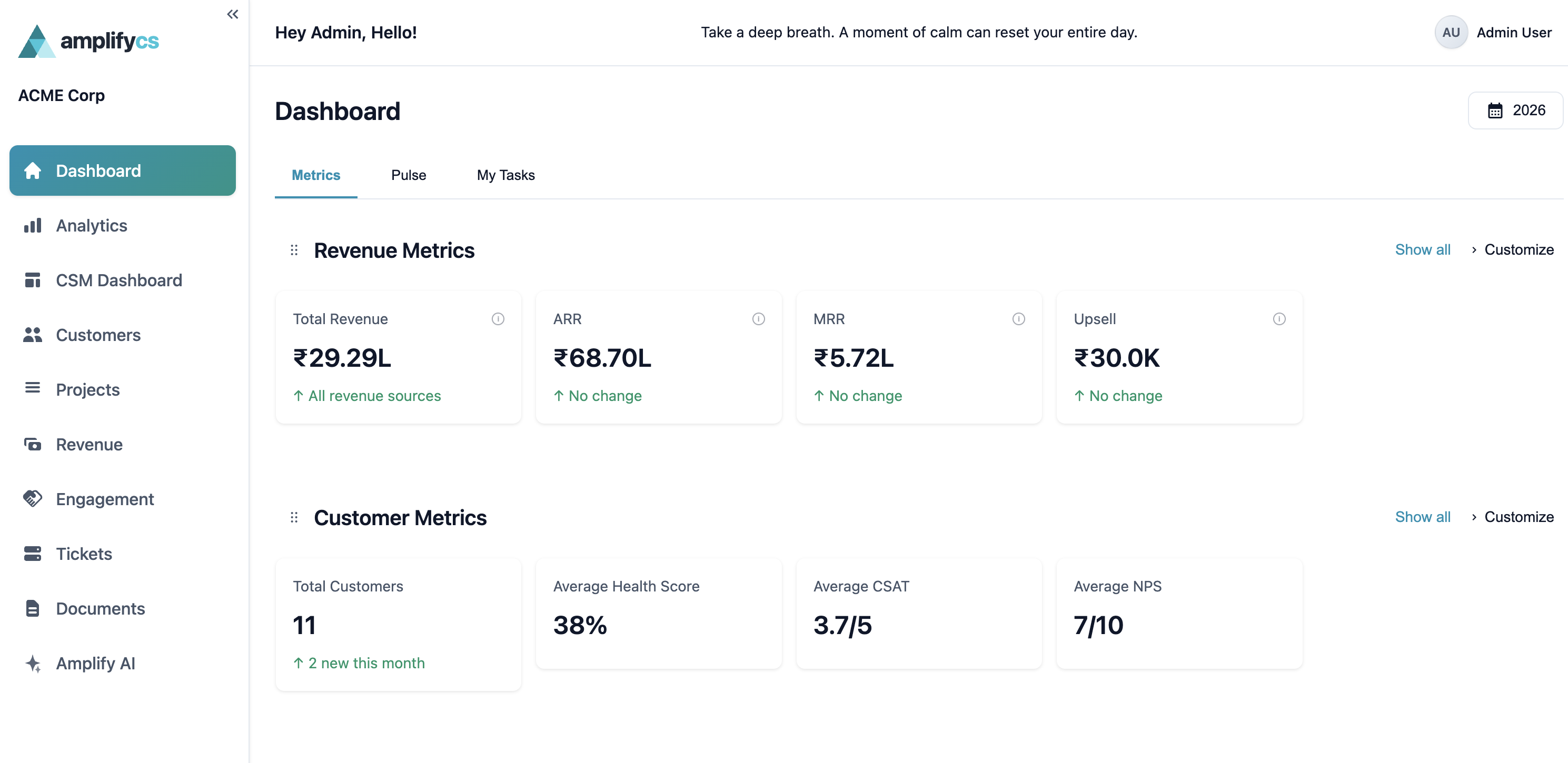Screen dimensions: 1568x763
Task: Click the Upsell info icon
Action: pos(1279,318)
